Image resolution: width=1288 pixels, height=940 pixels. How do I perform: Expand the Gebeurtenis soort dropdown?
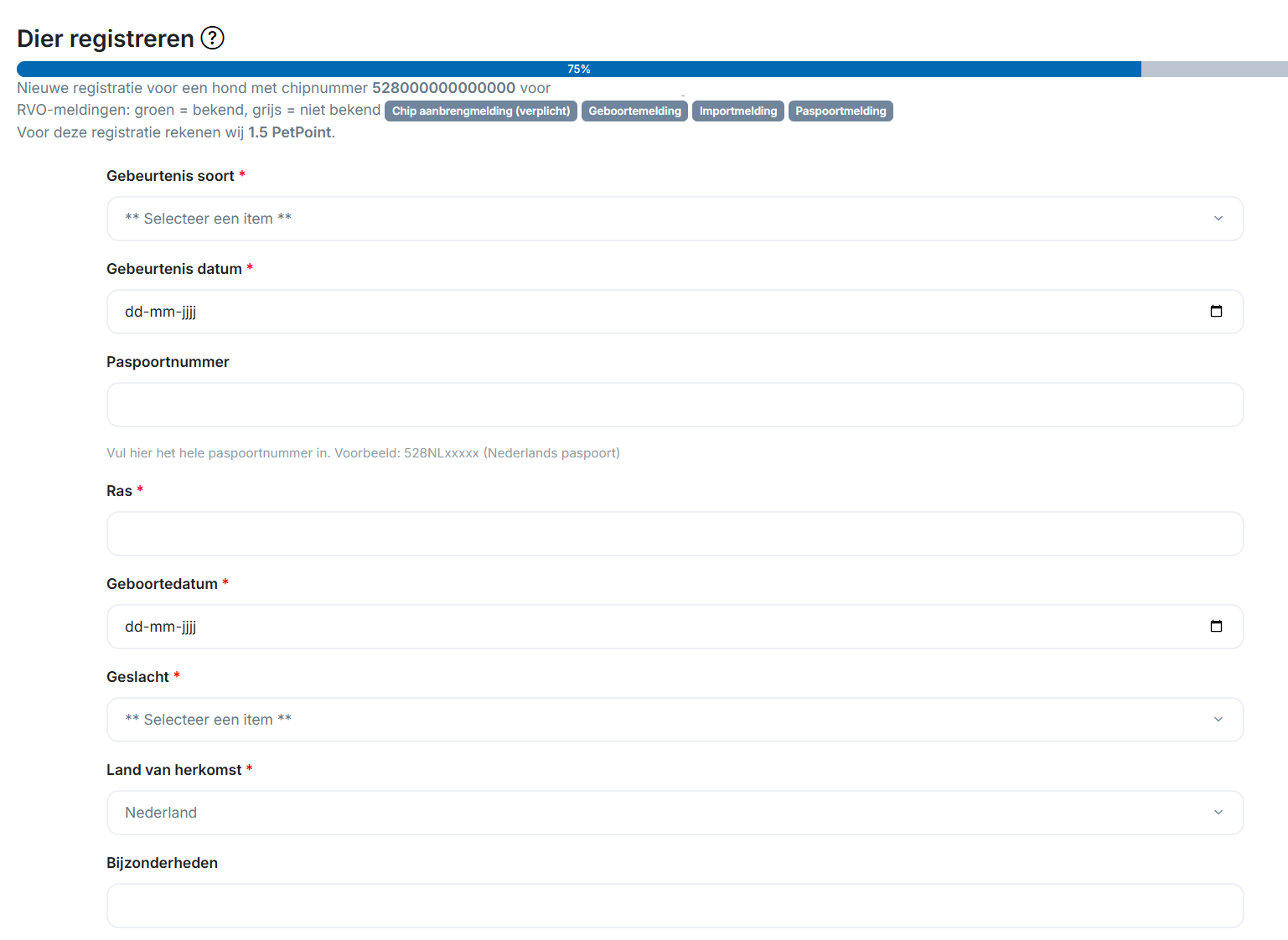(x=675, y=219)
